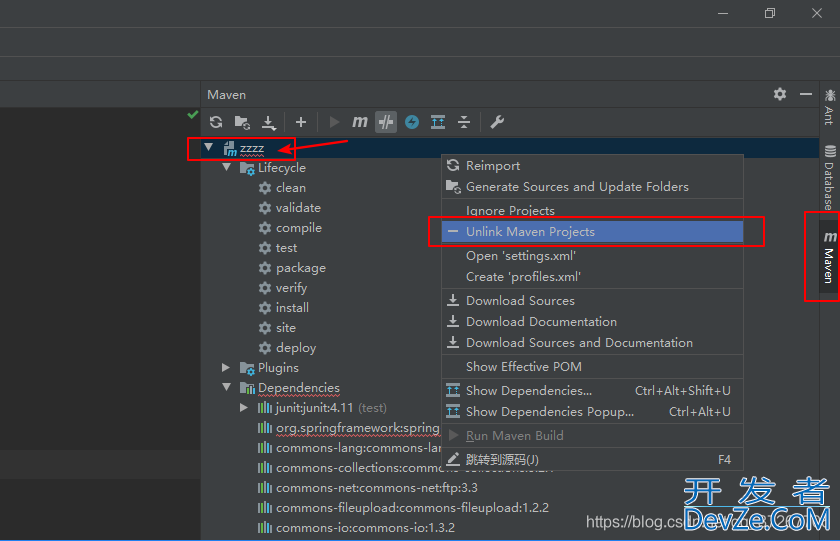This screenshot has height=541, width=840.
Task: Hide the Maven tool window
Action: click(806, 94)
